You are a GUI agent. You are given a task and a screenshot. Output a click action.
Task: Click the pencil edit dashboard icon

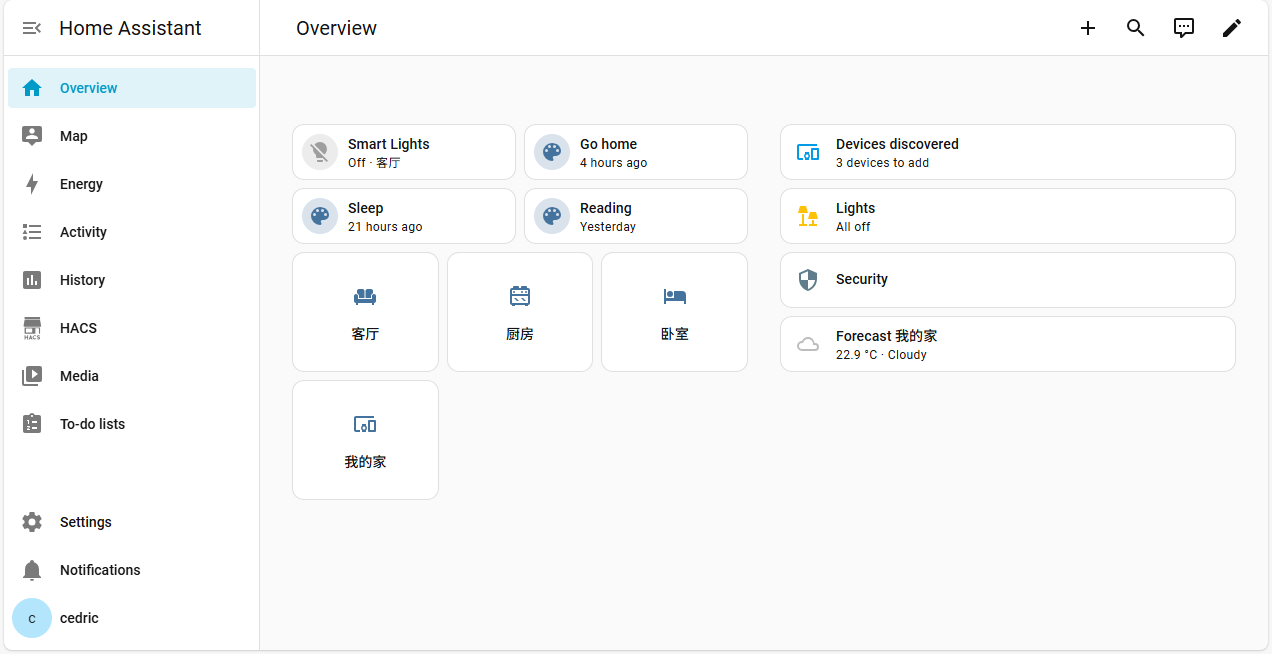[1232, 28]
